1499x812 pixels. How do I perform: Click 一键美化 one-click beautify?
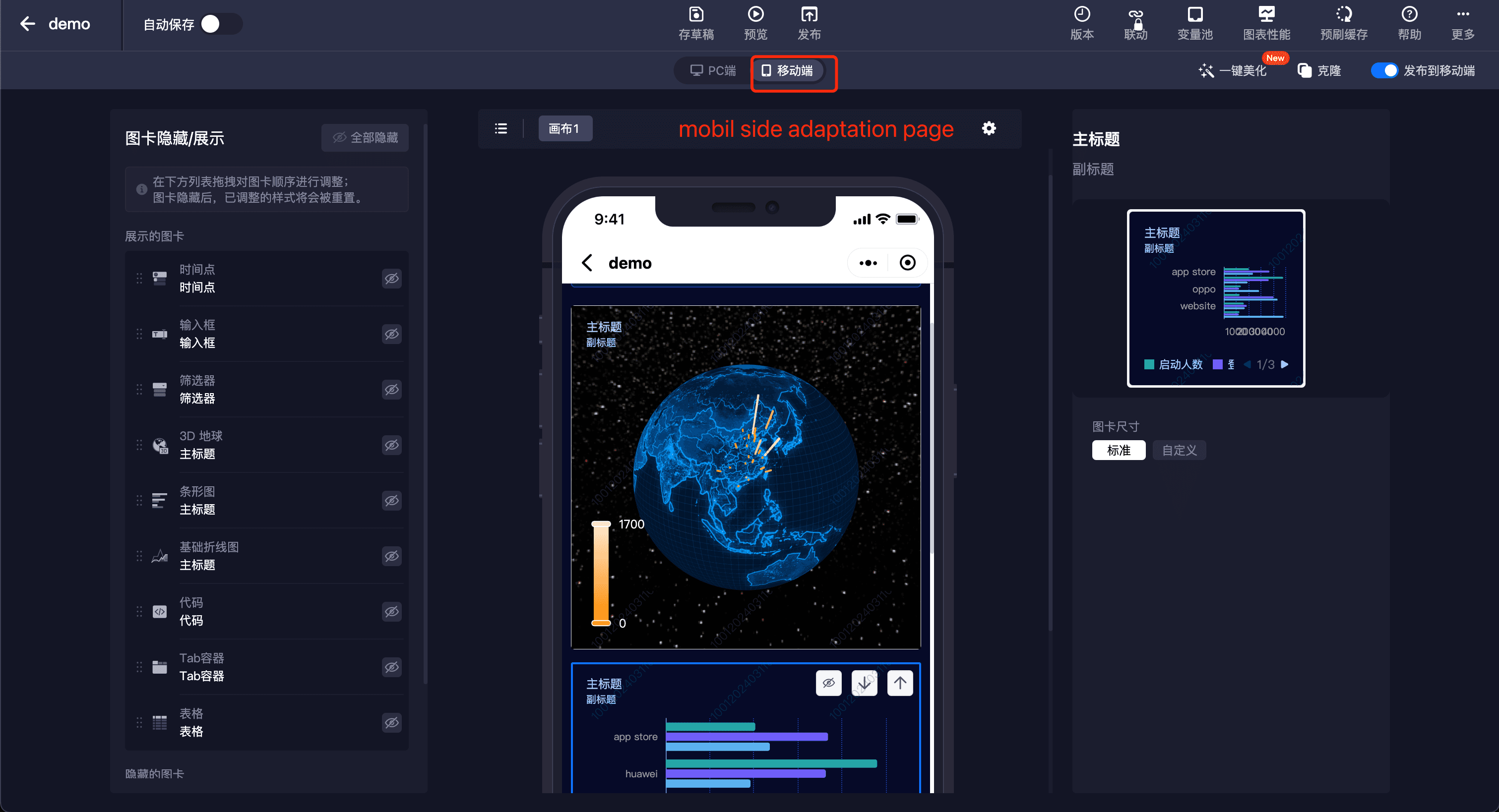click(x=1233, y=70)
